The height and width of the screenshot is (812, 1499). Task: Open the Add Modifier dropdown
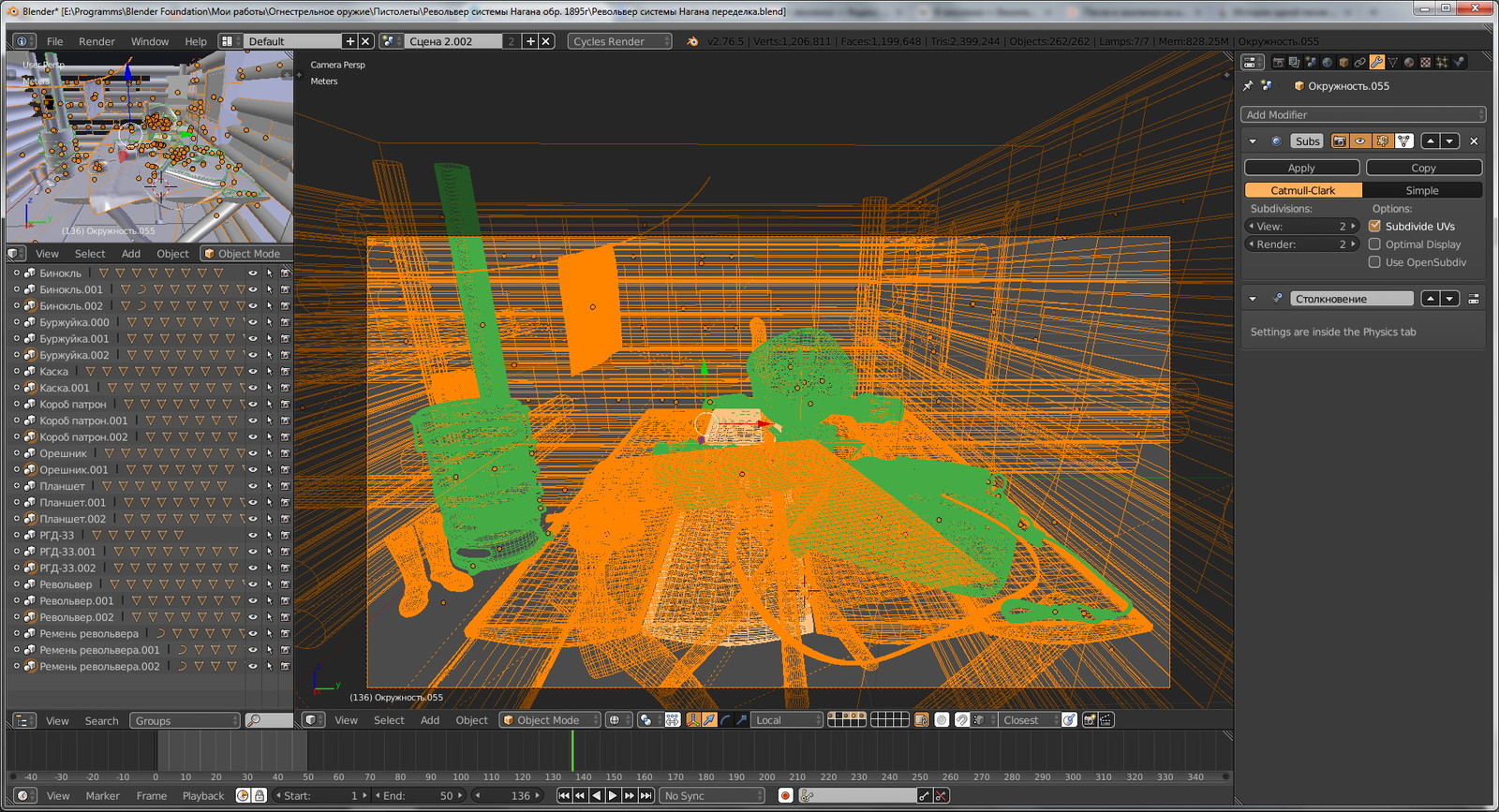pyautogui.click(x=1362, y=114)
